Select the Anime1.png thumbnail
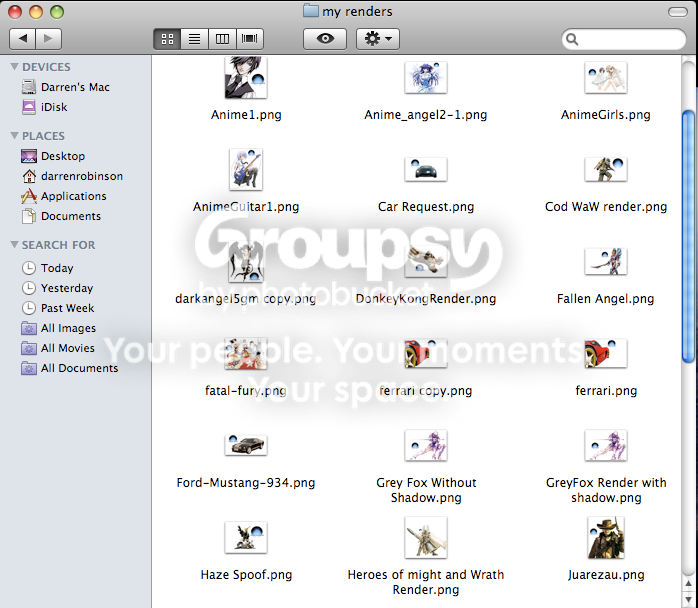Image resolution: width=698 pixels, height=608 pixels. click(x=246, y=77)
